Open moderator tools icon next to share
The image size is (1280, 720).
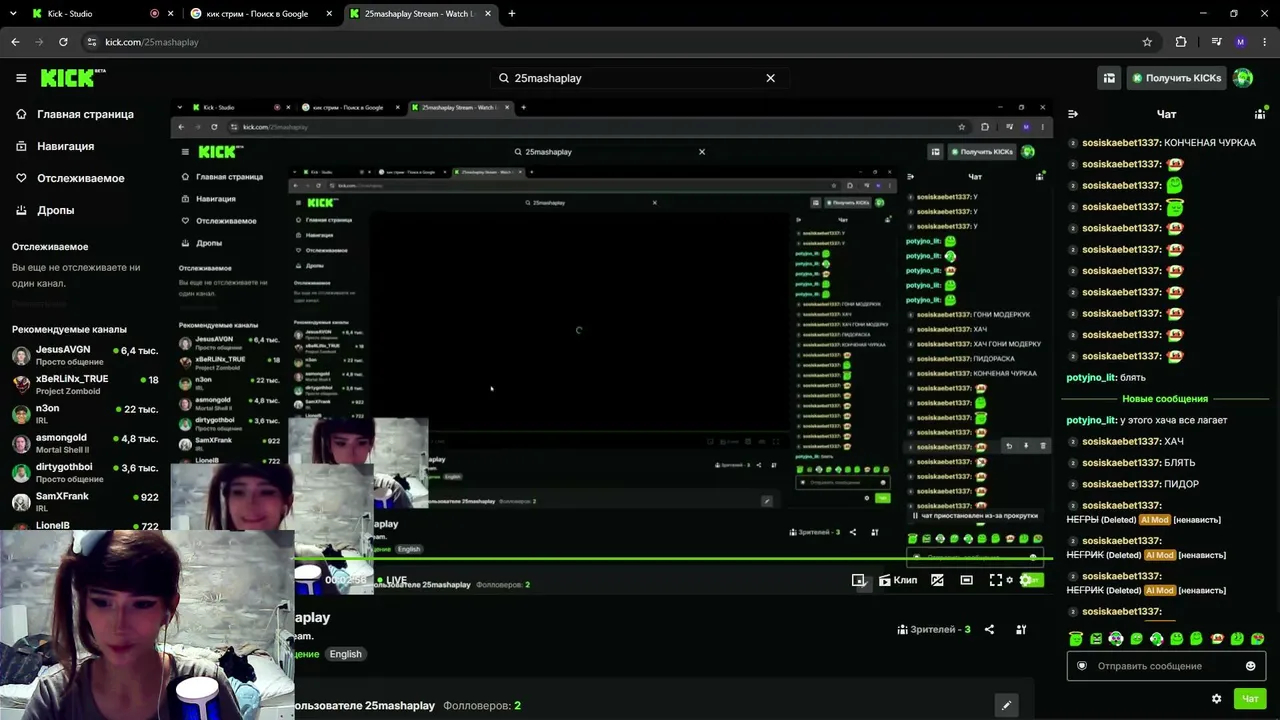tap(1021, 630)
